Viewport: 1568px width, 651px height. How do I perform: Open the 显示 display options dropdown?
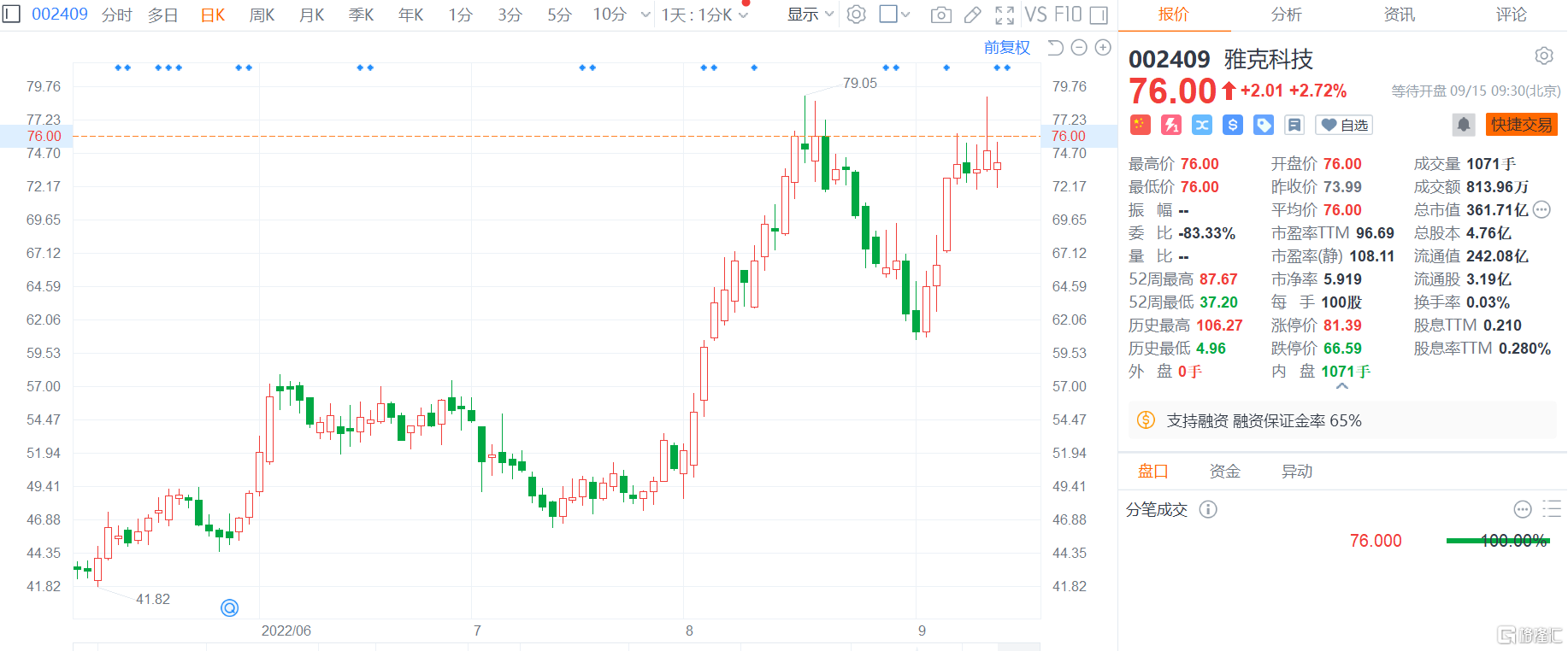click(x=810, y=15)
